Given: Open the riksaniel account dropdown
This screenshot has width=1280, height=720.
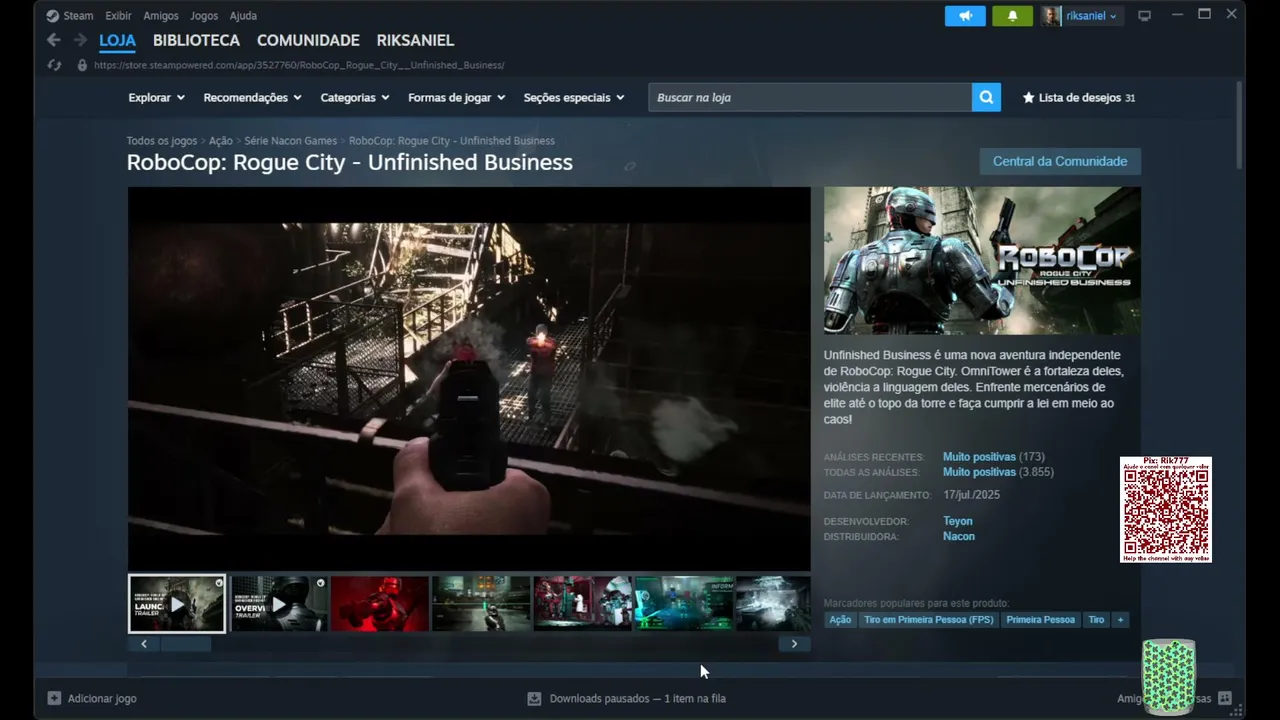Looking at the screenshot, I should point(1092,16).
